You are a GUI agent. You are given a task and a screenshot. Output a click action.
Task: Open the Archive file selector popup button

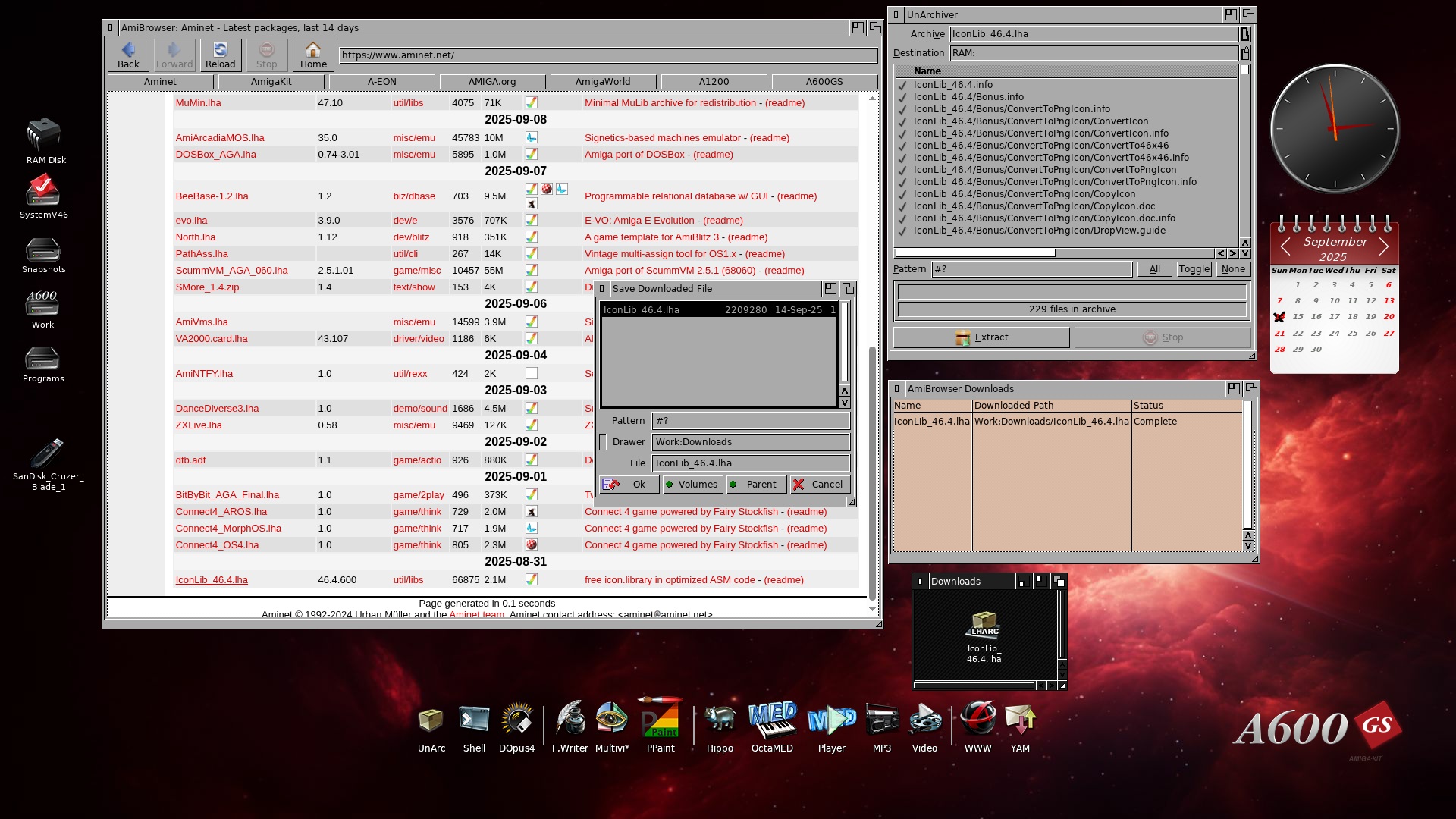[1245, 34]
